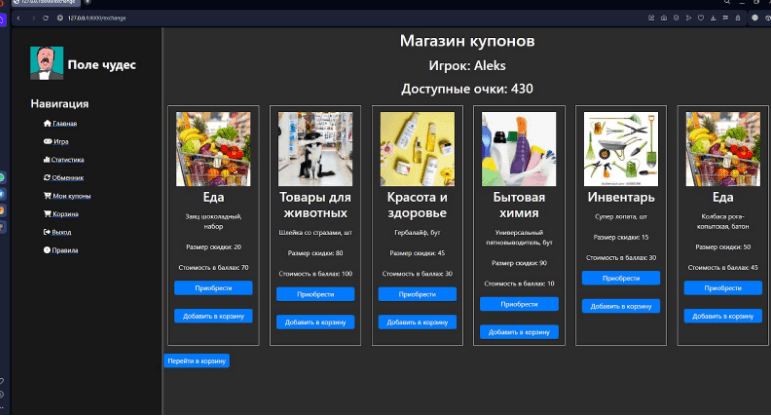Click the heart bookmark icon in toolbar
This screenshot has width=771, height=417.
tap(701, 18)
